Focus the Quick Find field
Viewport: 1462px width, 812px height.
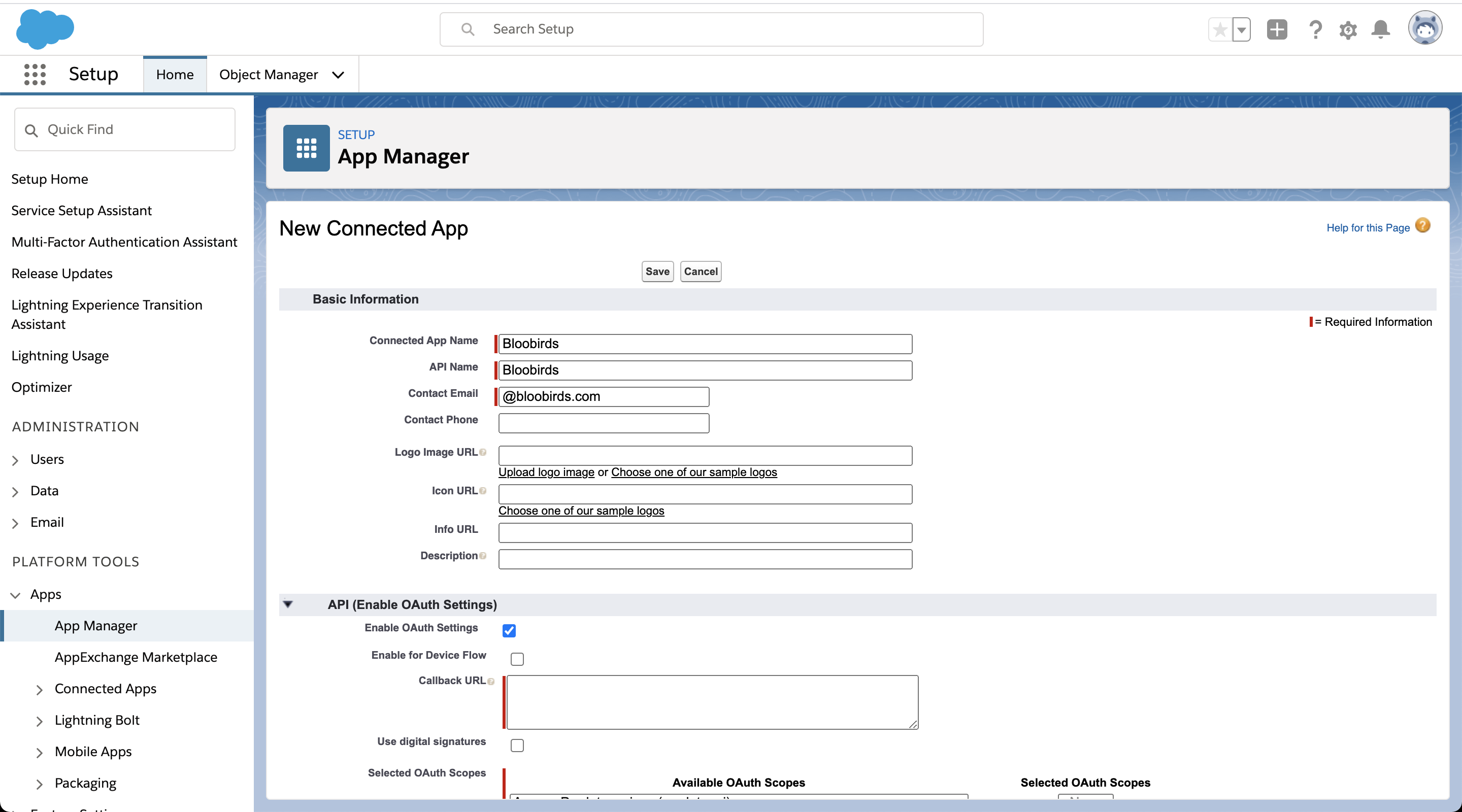click(125, 129)
